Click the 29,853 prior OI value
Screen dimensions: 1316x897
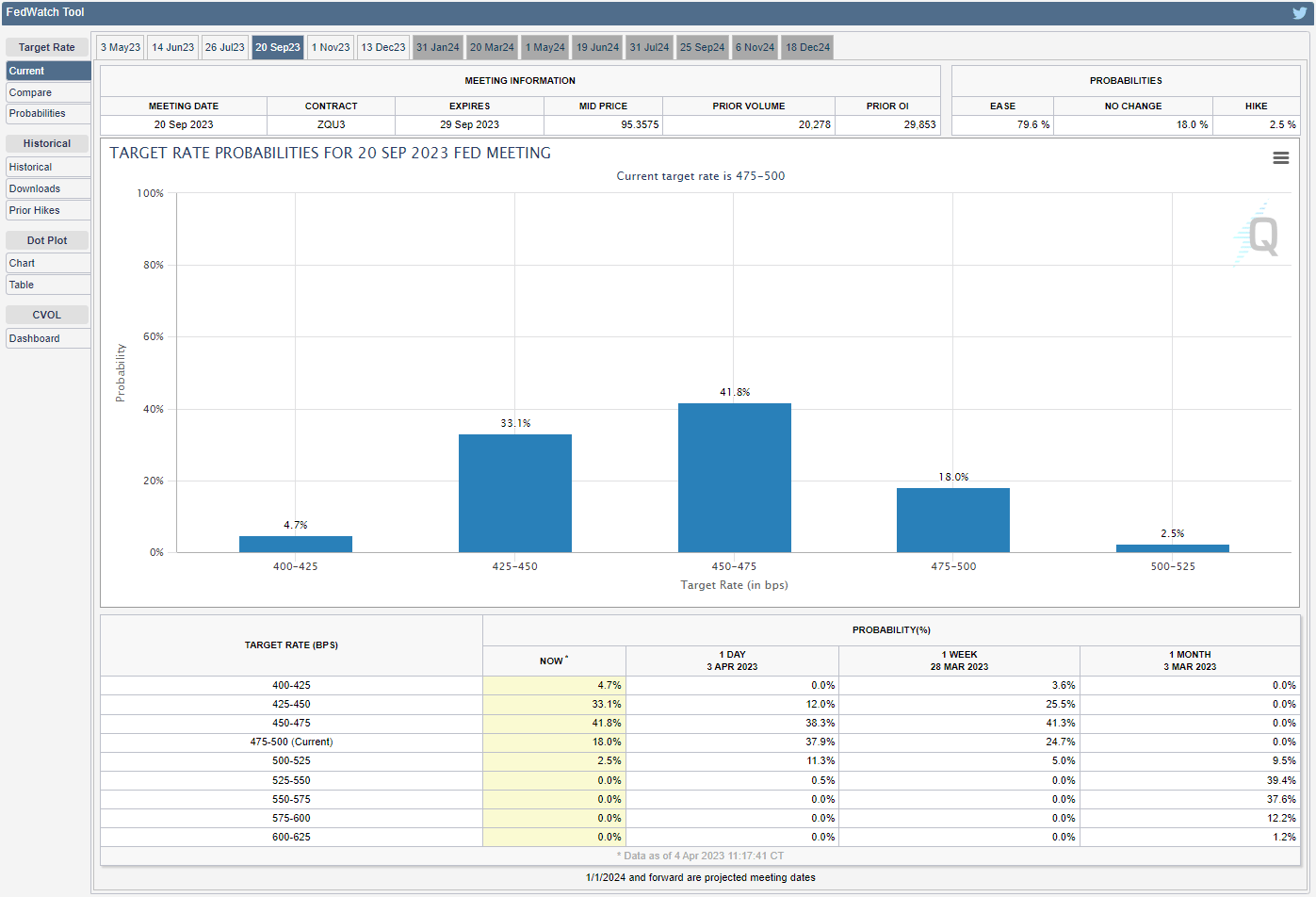(920, 124)
